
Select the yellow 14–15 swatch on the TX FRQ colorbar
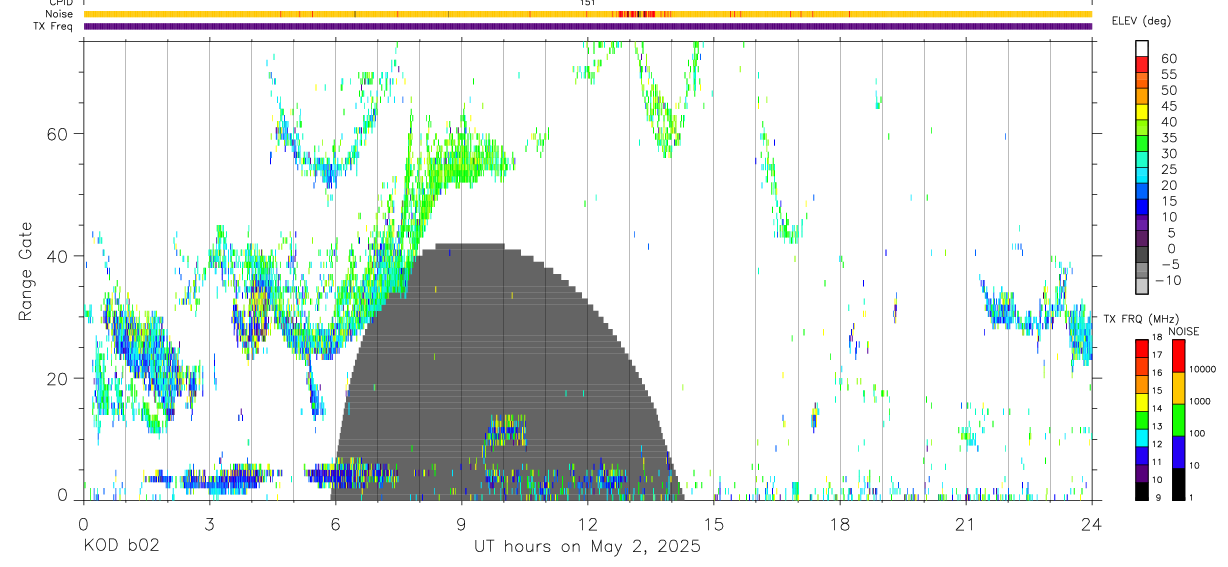tap(1141, 402)
